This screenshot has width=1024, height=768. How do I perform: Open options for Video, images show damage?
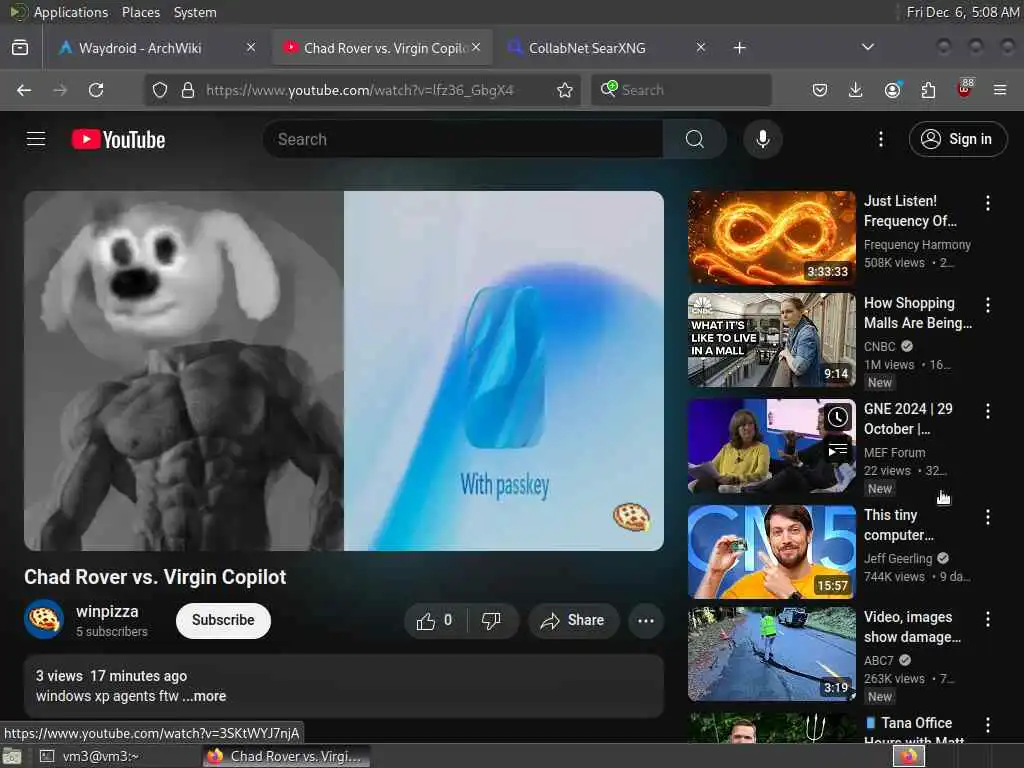pos(987,619)
